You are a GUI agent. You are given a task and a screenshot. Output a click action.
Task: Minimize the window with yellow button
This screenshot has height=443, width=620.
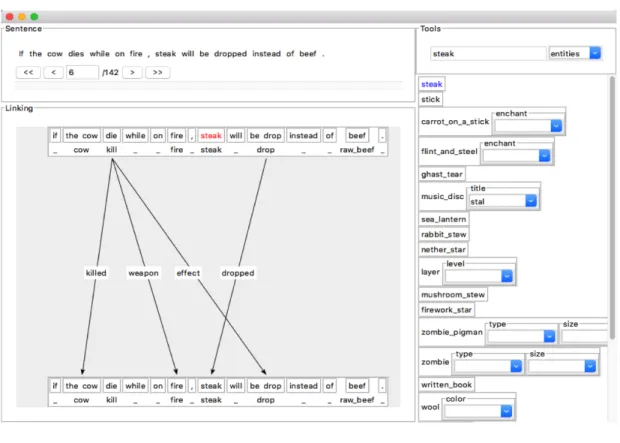tap(22, 17)
